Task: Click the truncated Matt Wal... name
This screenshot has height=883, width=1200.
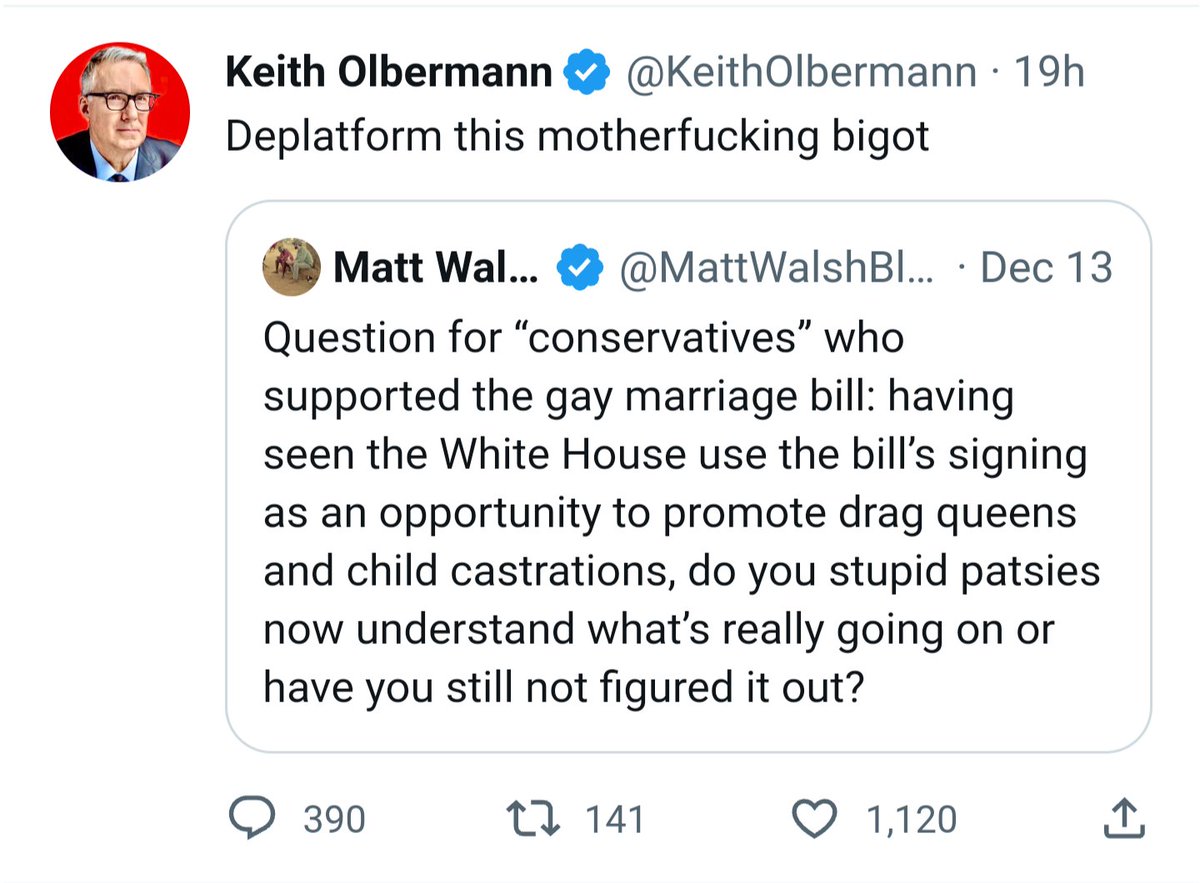Action: [x=436, y=267]
